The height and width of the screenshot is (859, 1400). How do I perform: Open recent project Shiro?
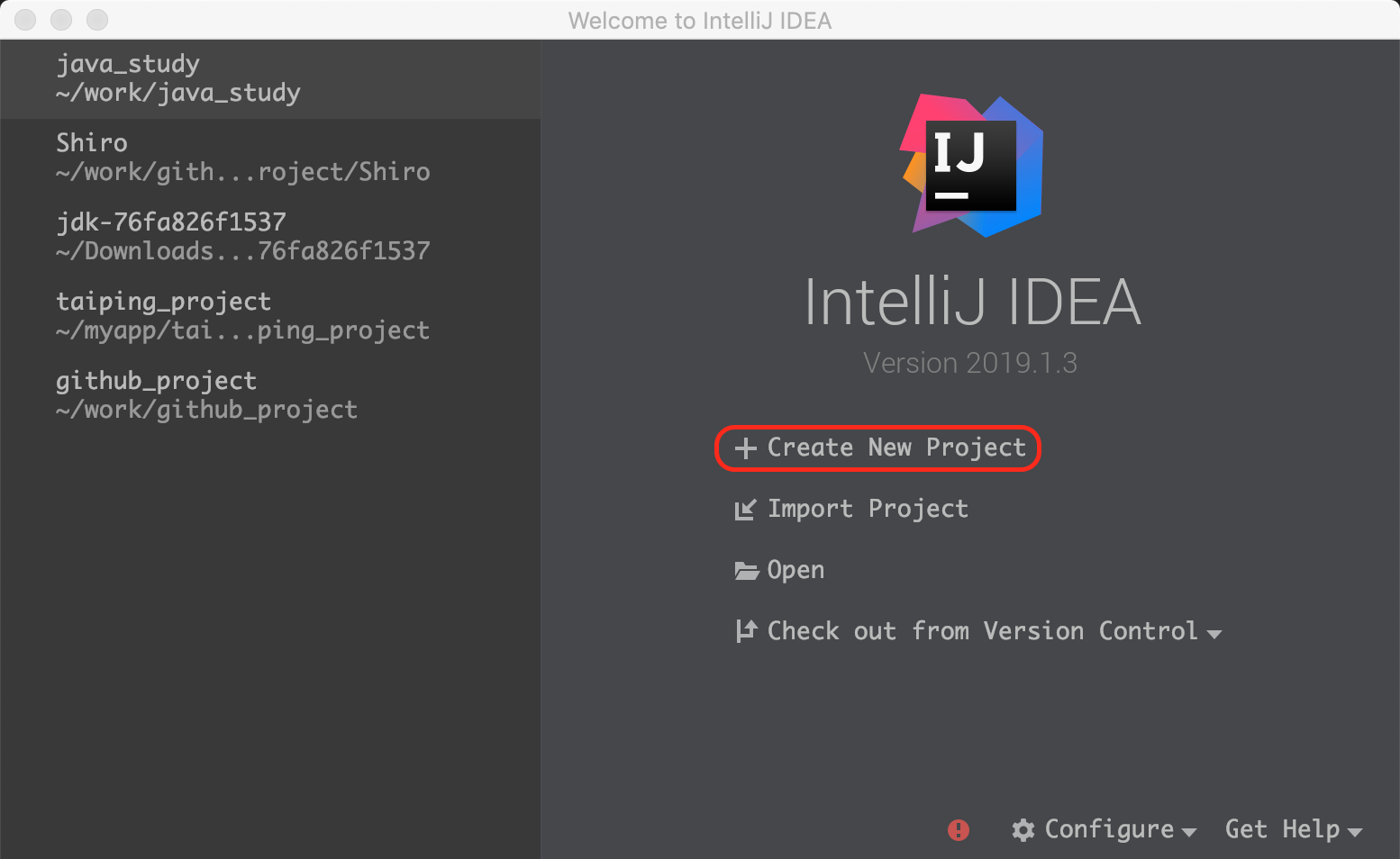tap(270, 158)
